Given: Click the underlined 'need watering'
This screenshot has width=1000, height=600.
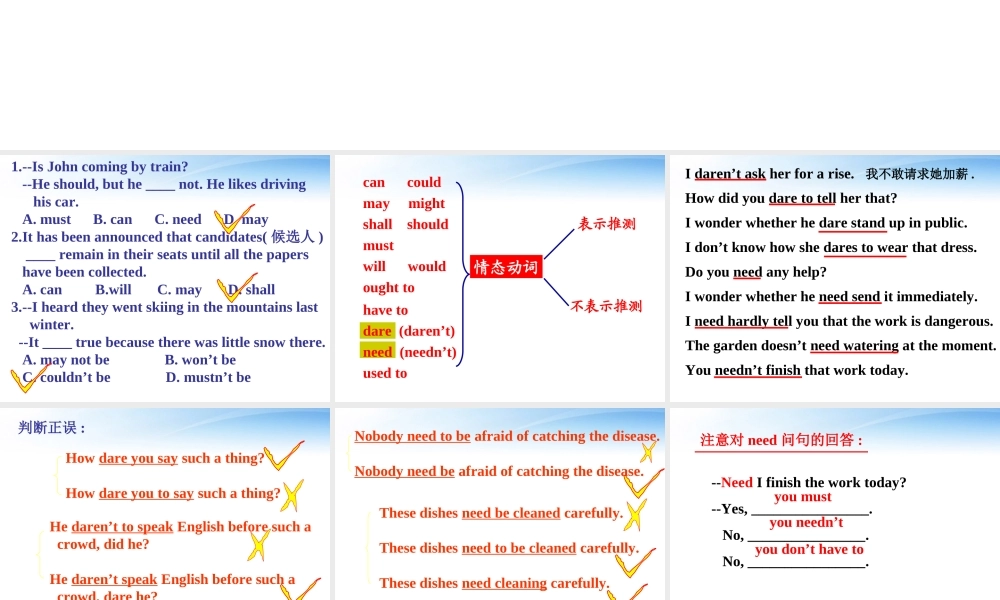Looking at the screenshot, I should [x=854, y=346].
